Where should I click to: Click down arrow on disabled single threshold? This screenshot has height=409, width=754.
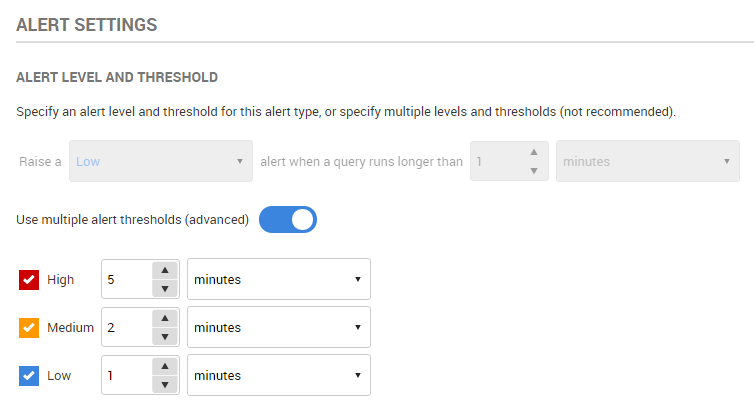point(535,171)
